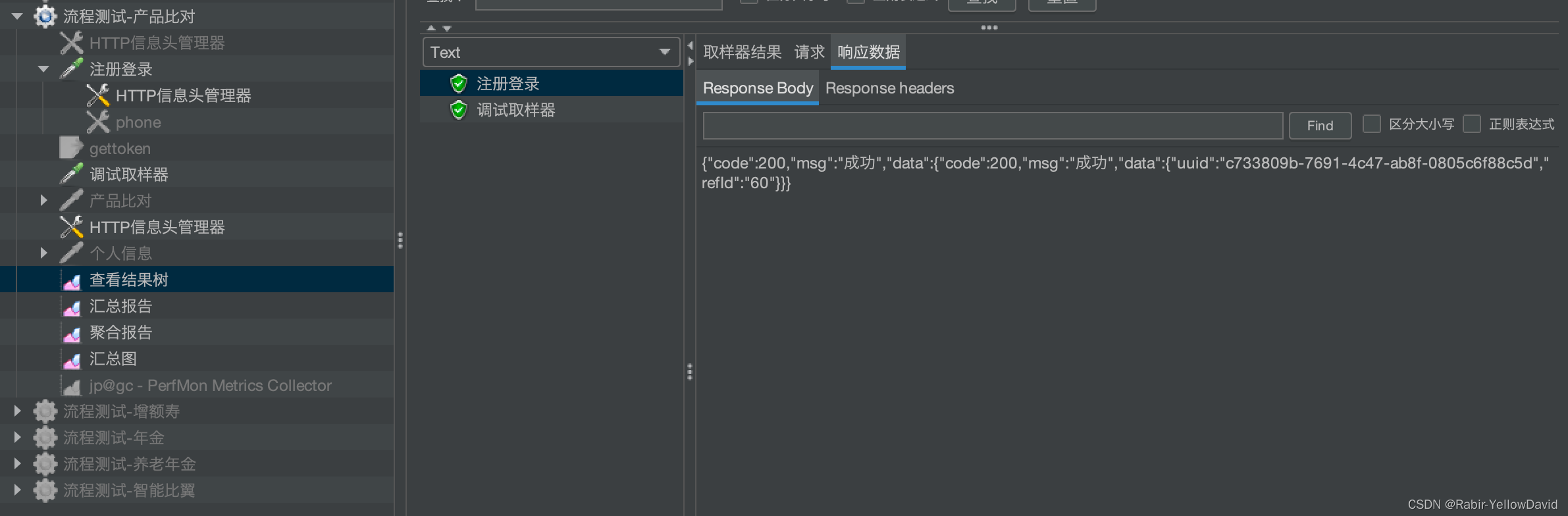Select the phone tree item
1568x516 pixels.
tap(138, 122)
